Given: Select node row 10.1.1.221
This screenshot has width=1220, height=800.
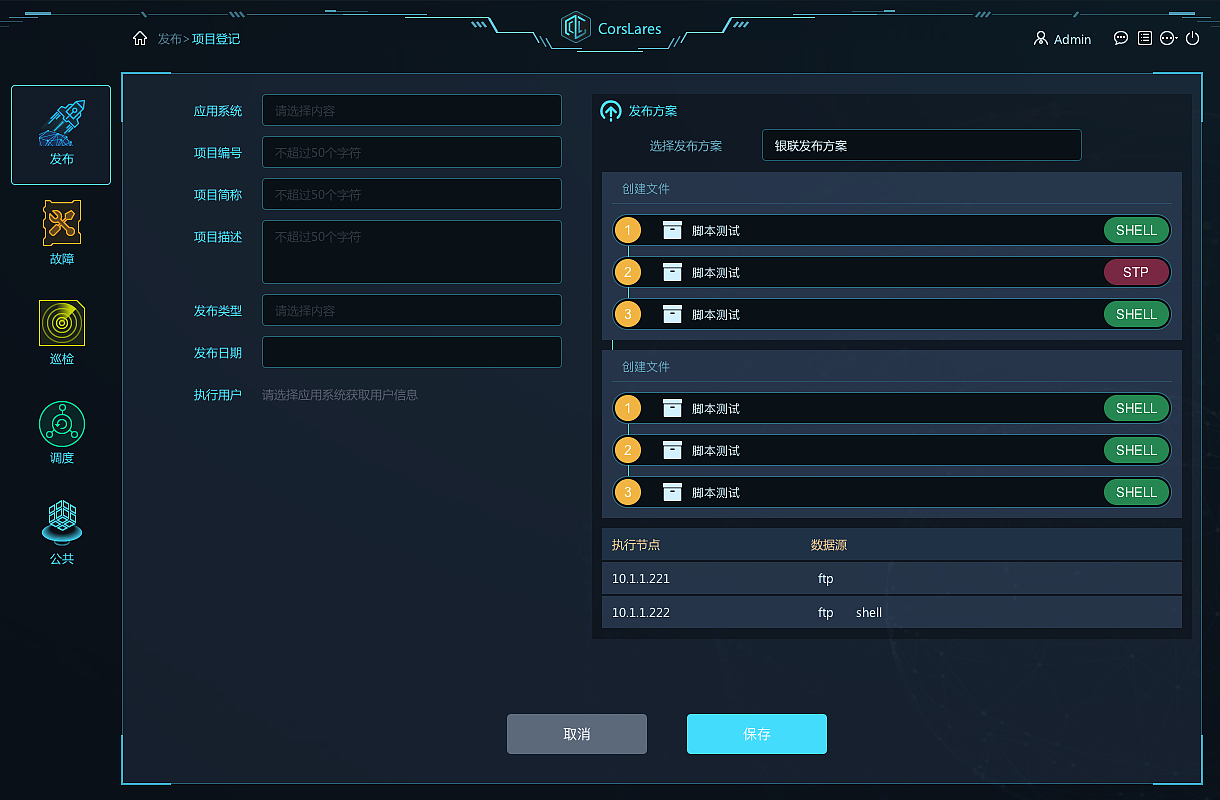Looking at the screenshot, I should click(x=892, y=579).
